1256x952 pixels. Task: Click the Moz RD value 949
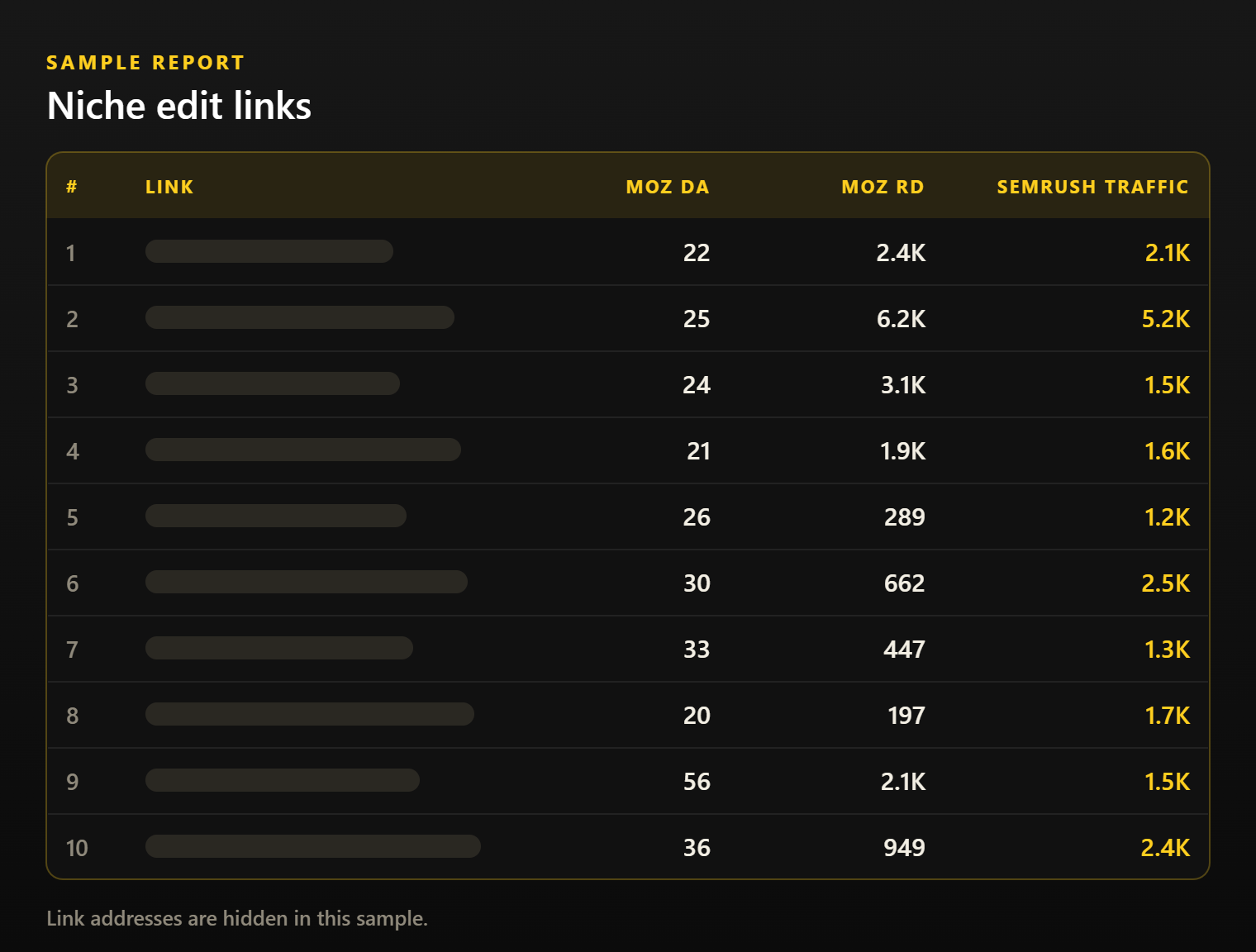click(904, 848)
